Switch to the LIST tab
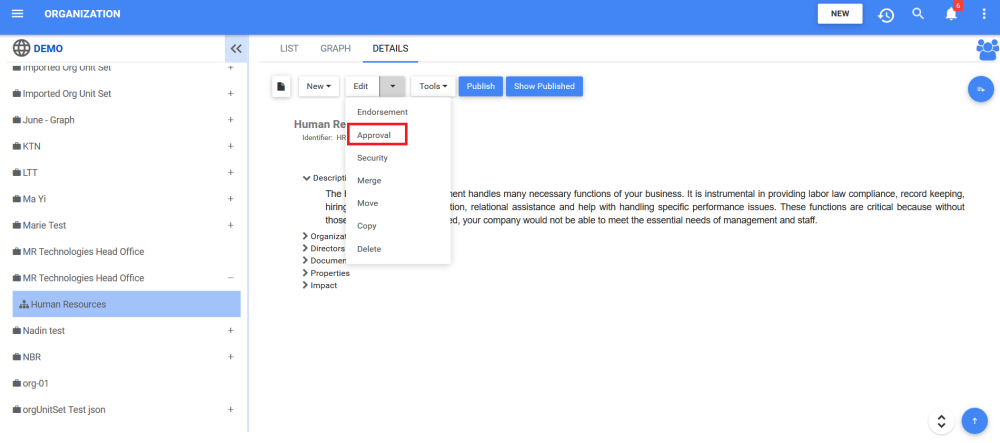Viewport: 1000px width, 443px height. click(289, 48)
